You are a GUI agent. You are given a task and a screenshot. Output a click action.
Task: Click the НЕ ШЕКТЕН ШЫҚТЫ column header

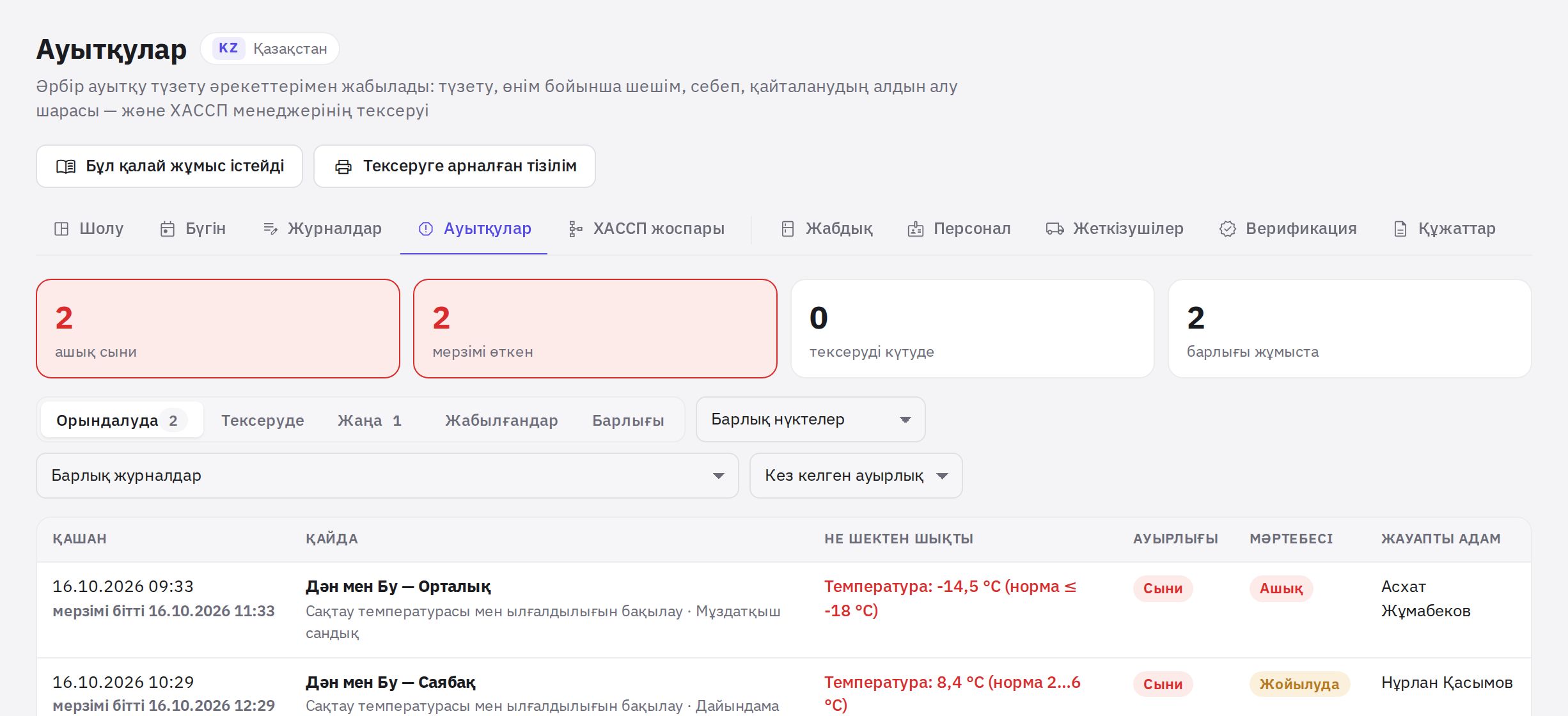898,539
